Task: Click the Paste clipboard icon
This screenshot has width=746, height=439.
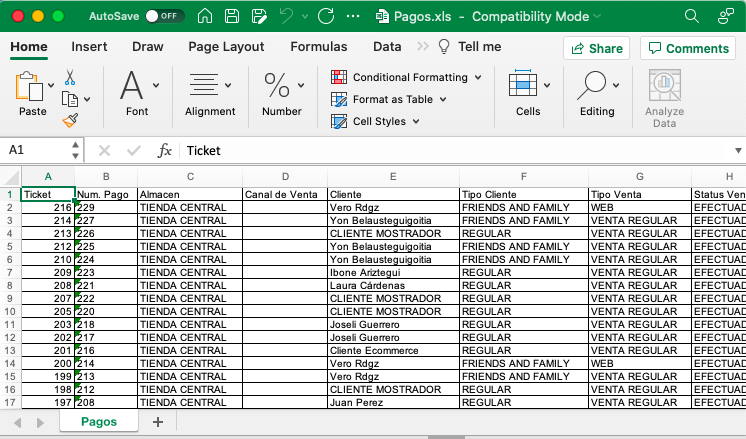Action: 29,86
